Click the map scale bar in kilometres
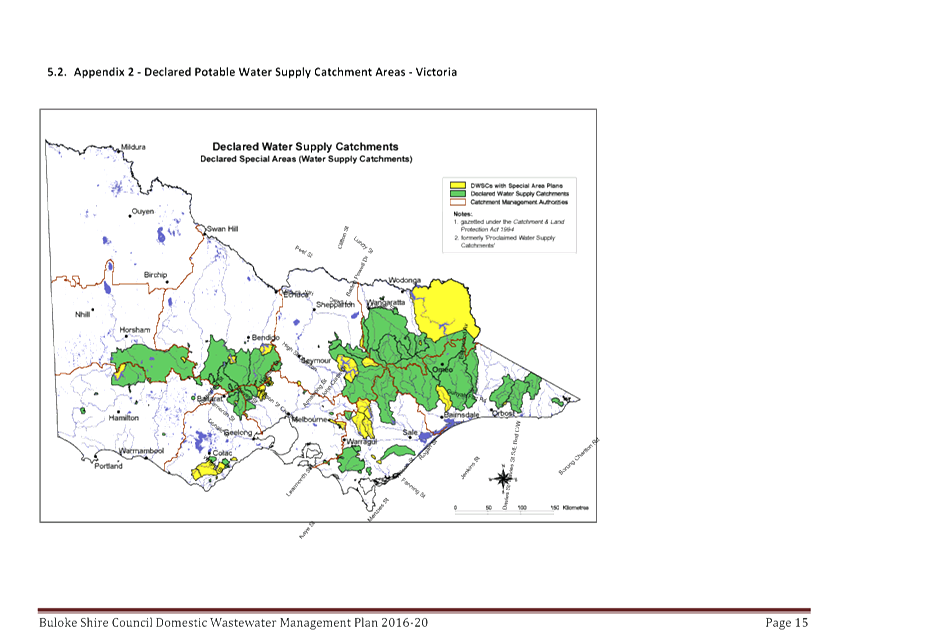Image resolution: width=930 pixels, height=641 pixels. click(x=505, y=510)
